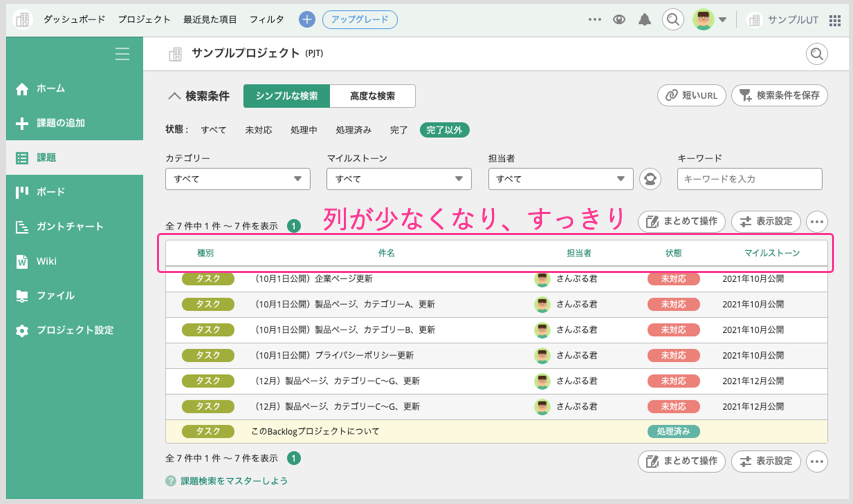This screenshot has width=853, height=504.
Task: Open the カテゴリー dropdown
Action: pos(237,179)
